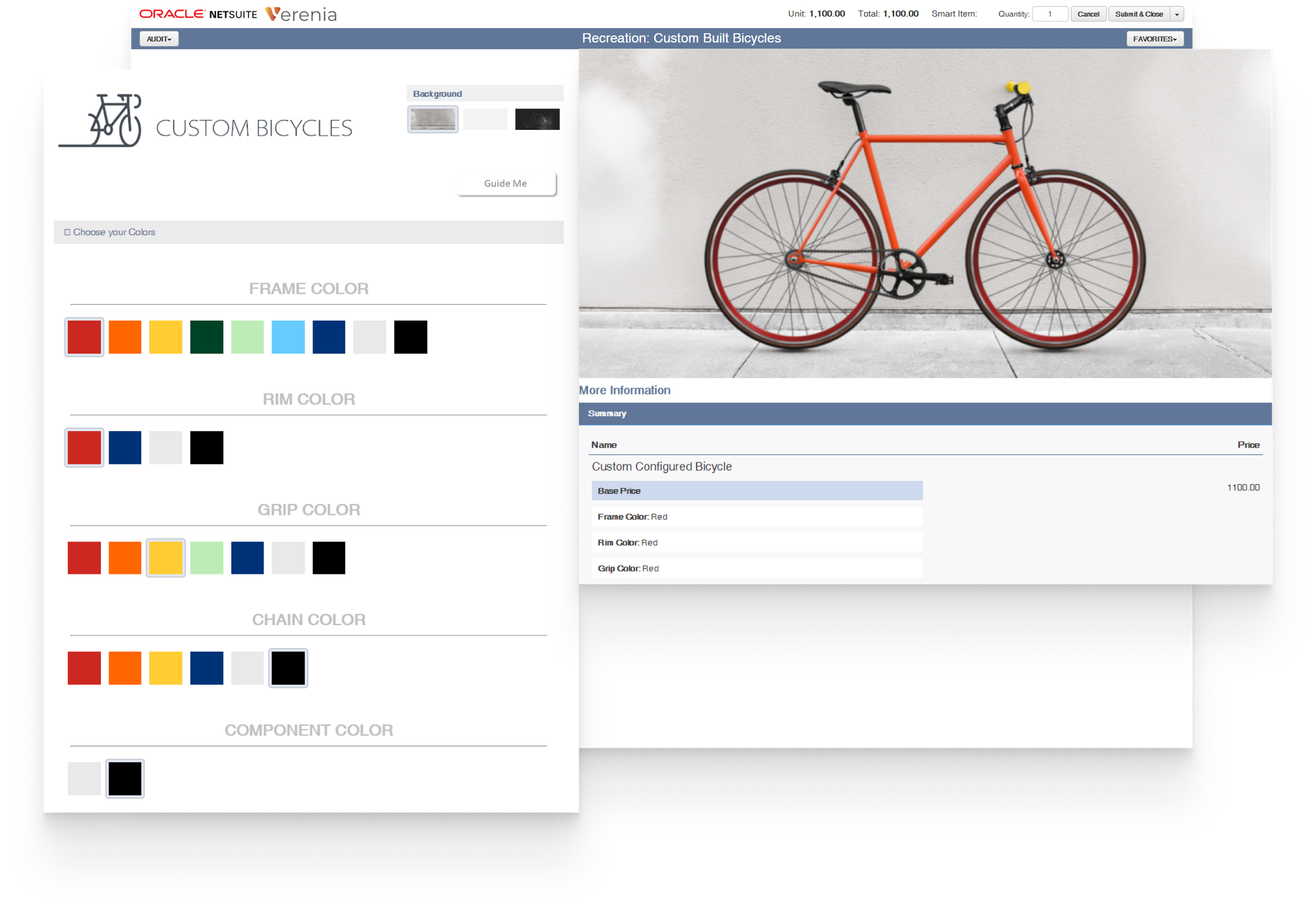Open the arrow beside Submit & Close
Screen dimensions: 1316x912
(1177, 15)
